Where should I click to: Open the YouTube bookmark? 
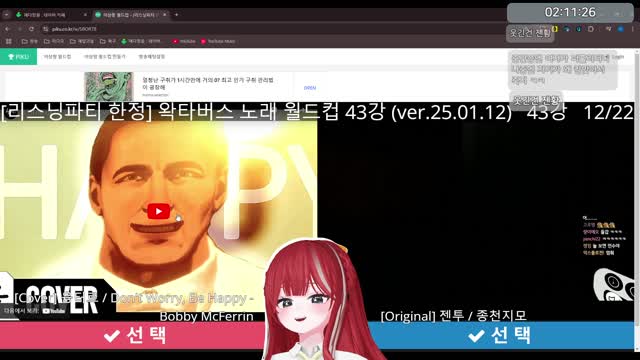click(x=184, y=41)
